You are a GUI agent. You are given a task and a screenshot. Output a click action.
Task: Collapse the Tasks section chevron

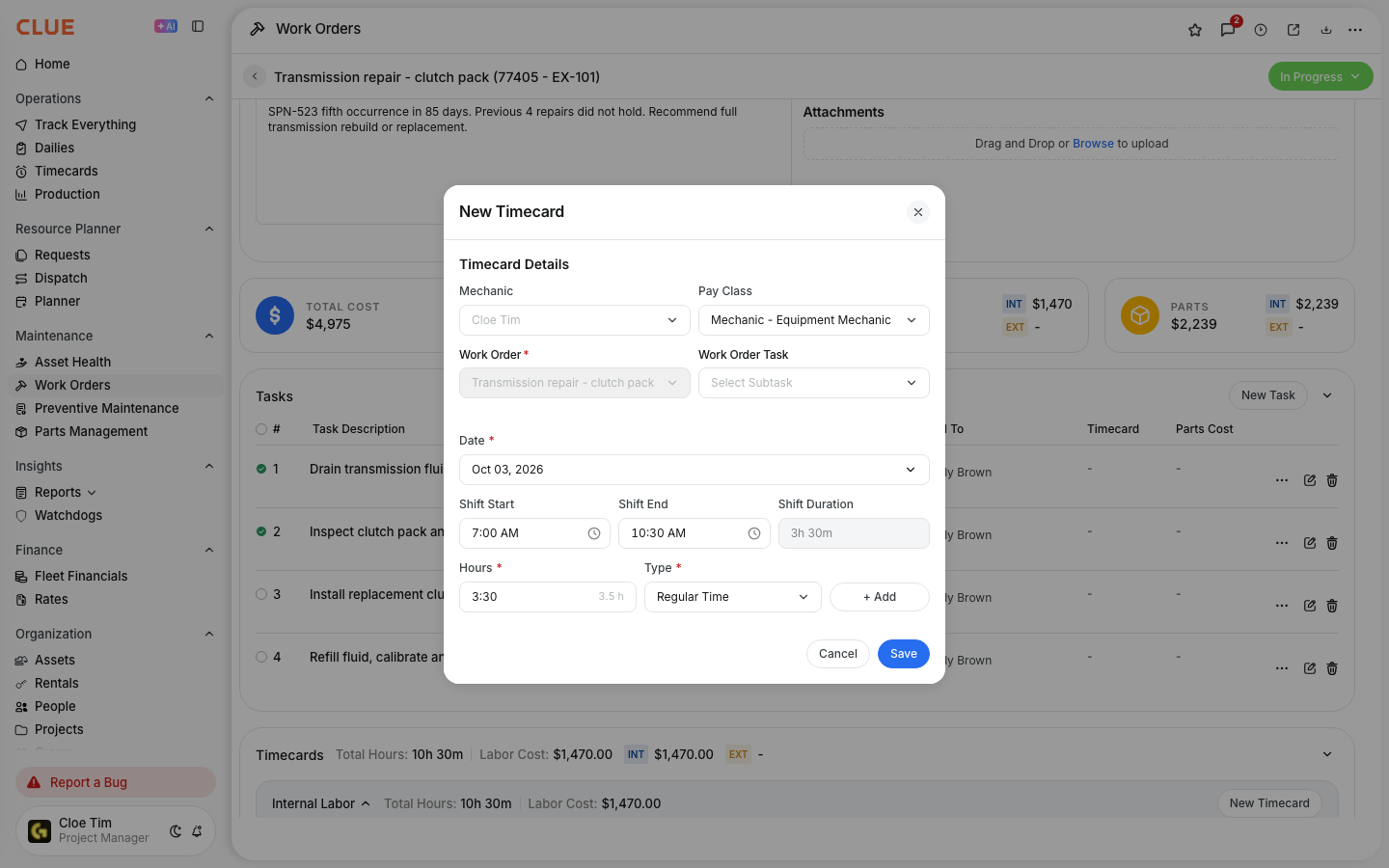click(1327, 395)
